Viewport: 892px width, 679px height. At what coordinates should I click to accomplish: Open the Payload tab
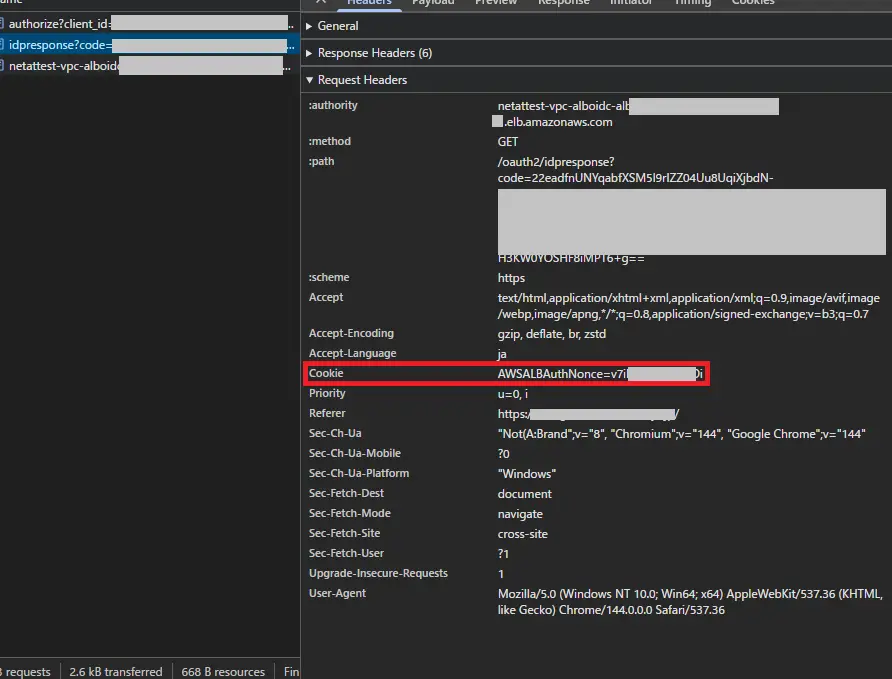click(x=433, y=3)
